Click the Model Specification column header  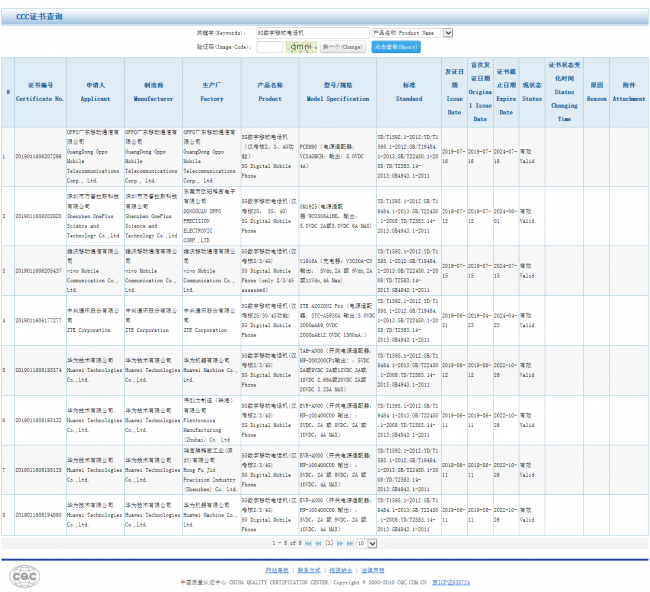[337, 92]
